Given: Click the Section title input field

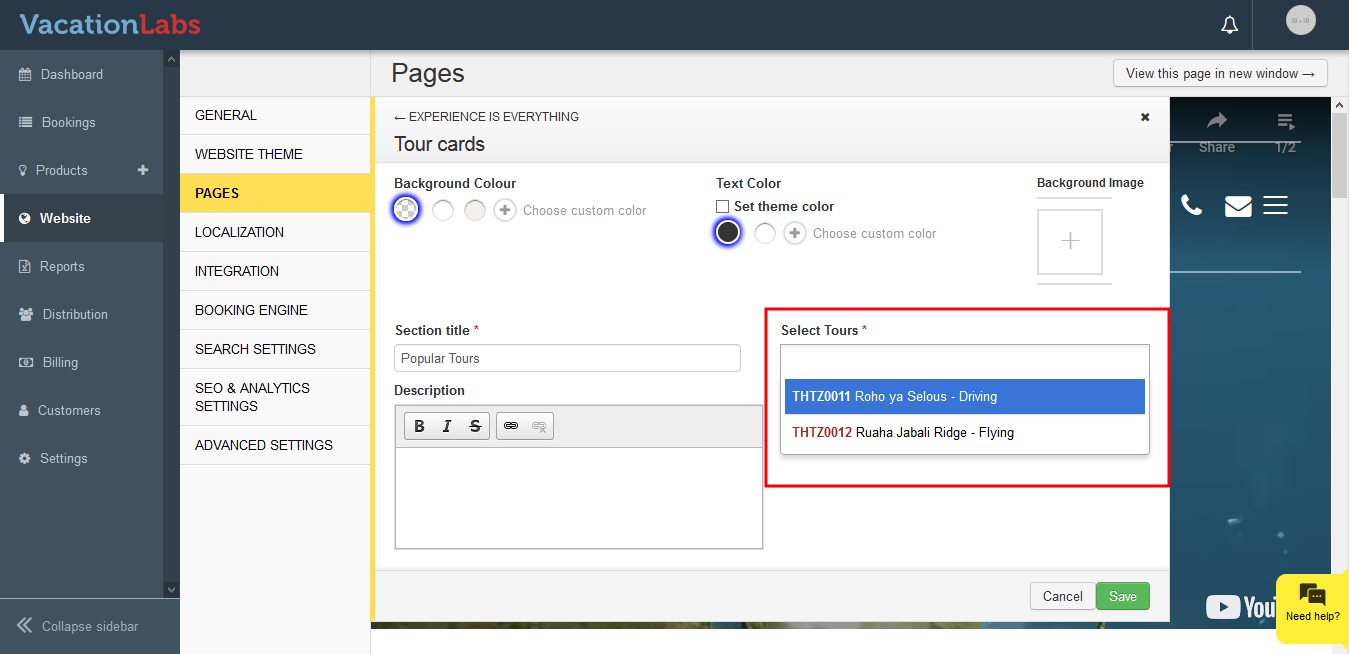Looking at the screenshot, I should point(567,358).
